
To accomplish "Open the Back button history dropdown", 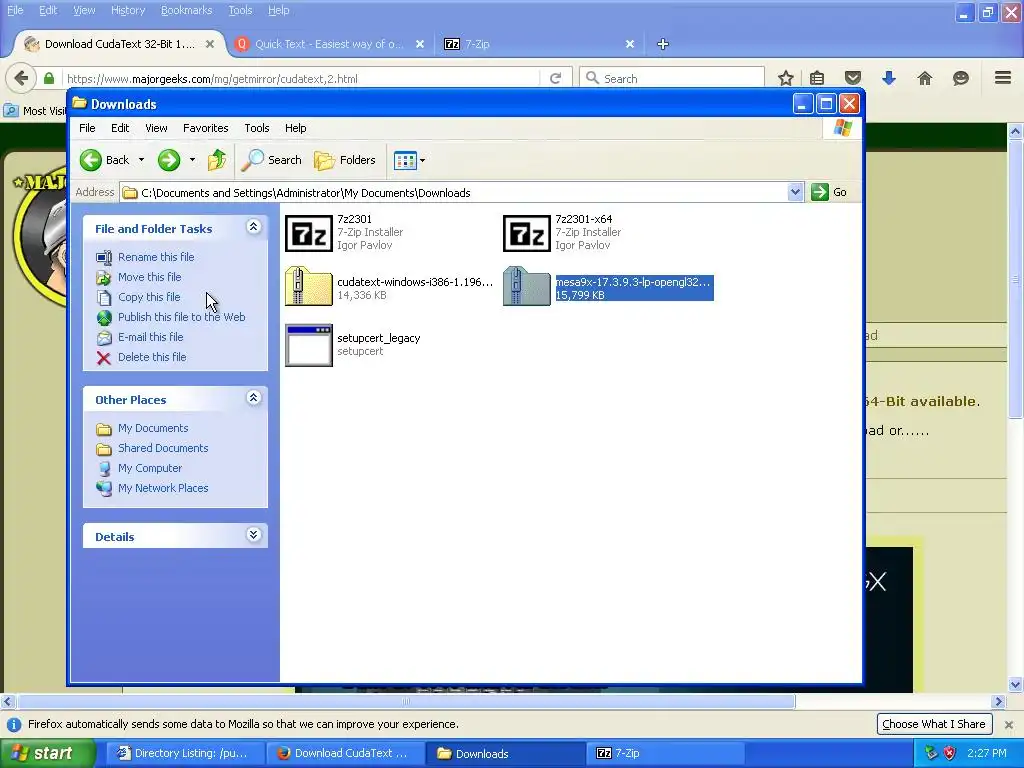I will (141, 160).
